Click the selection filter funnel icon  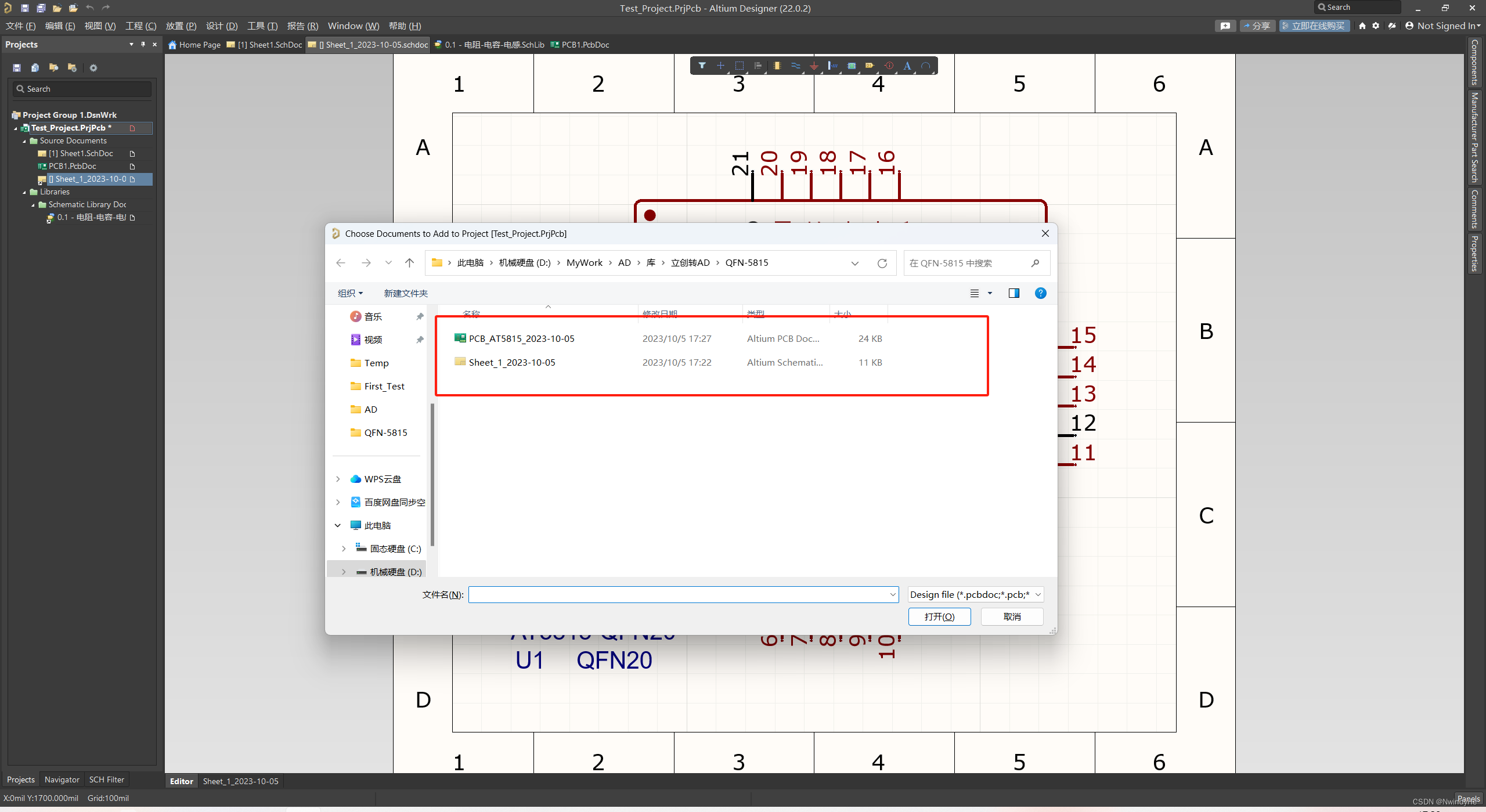pyautogui.click(x=702, y=66)
